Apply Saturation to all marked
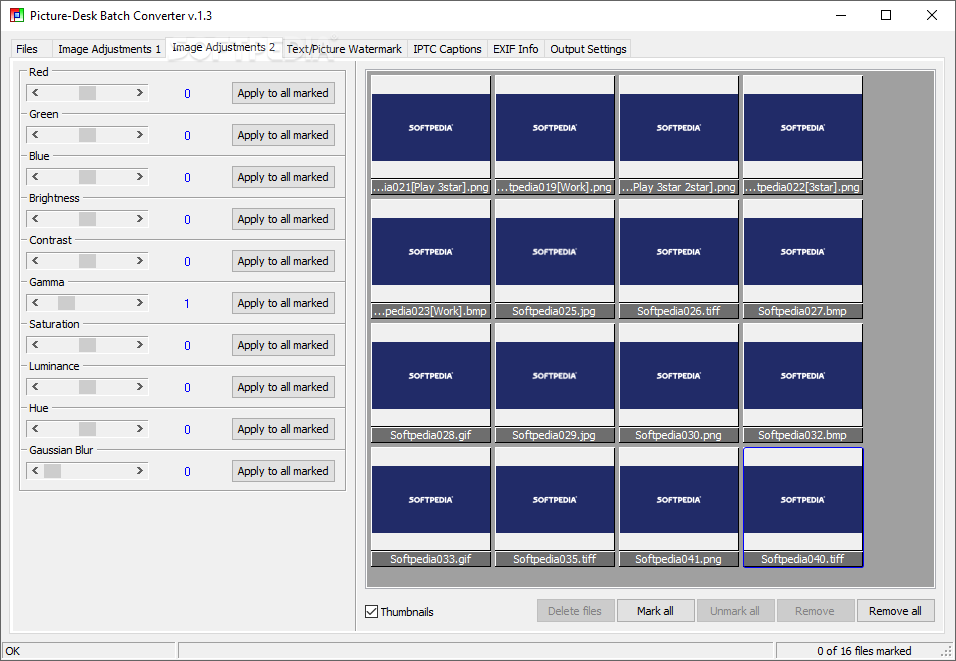 283,345
